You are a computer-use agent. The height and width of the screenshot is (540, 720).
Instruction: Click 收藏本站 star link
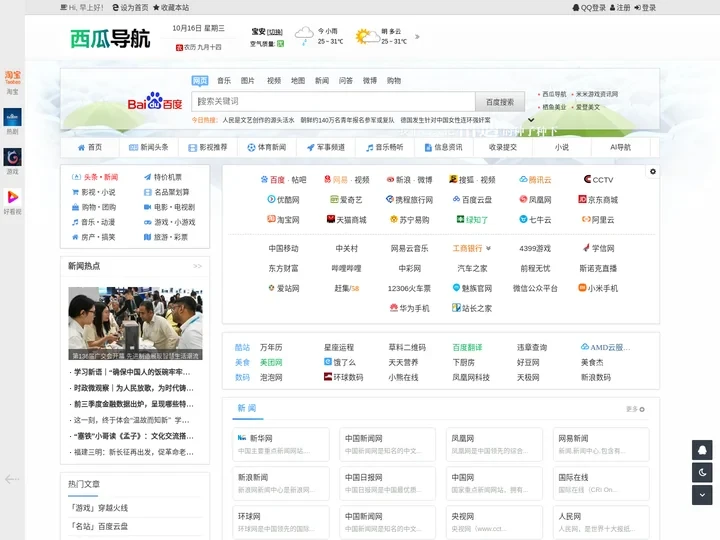[171, 7]
